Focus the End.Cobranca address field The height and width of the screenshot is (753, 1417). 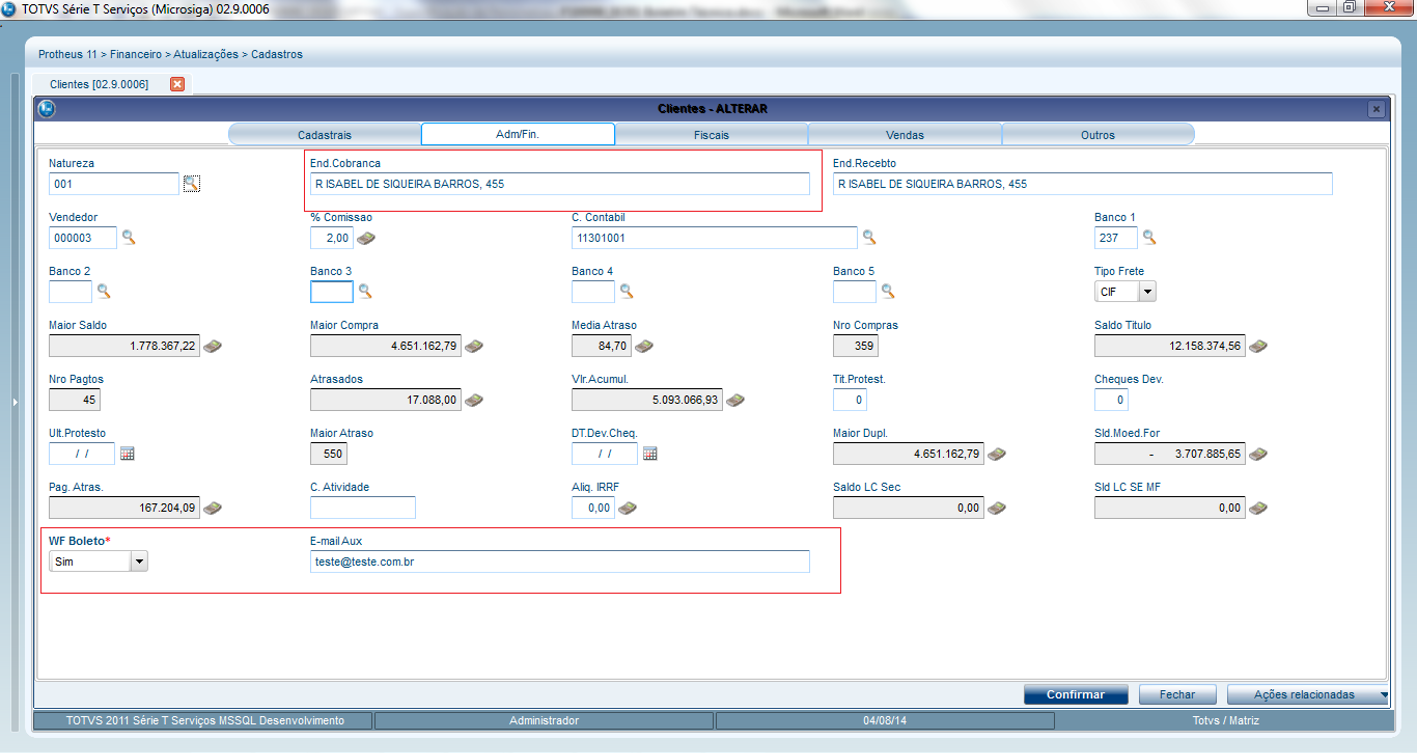tap(559, 184)
